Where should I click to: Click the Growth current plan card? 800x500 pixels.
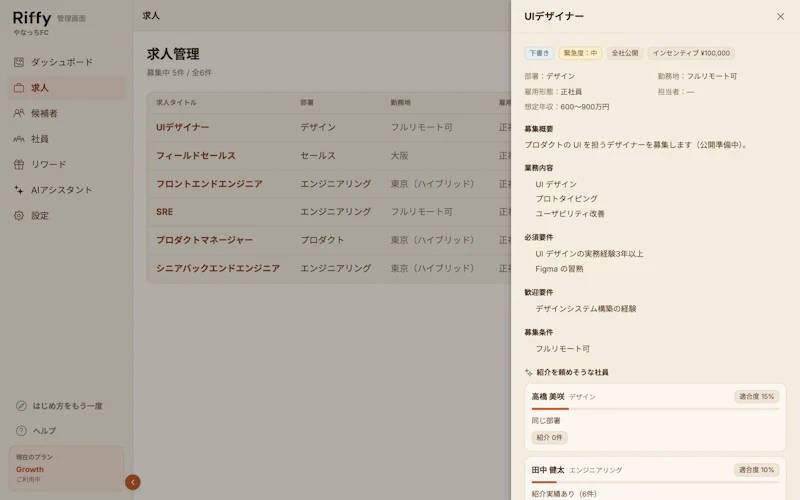pyautogui.click(x=66, y=468)
